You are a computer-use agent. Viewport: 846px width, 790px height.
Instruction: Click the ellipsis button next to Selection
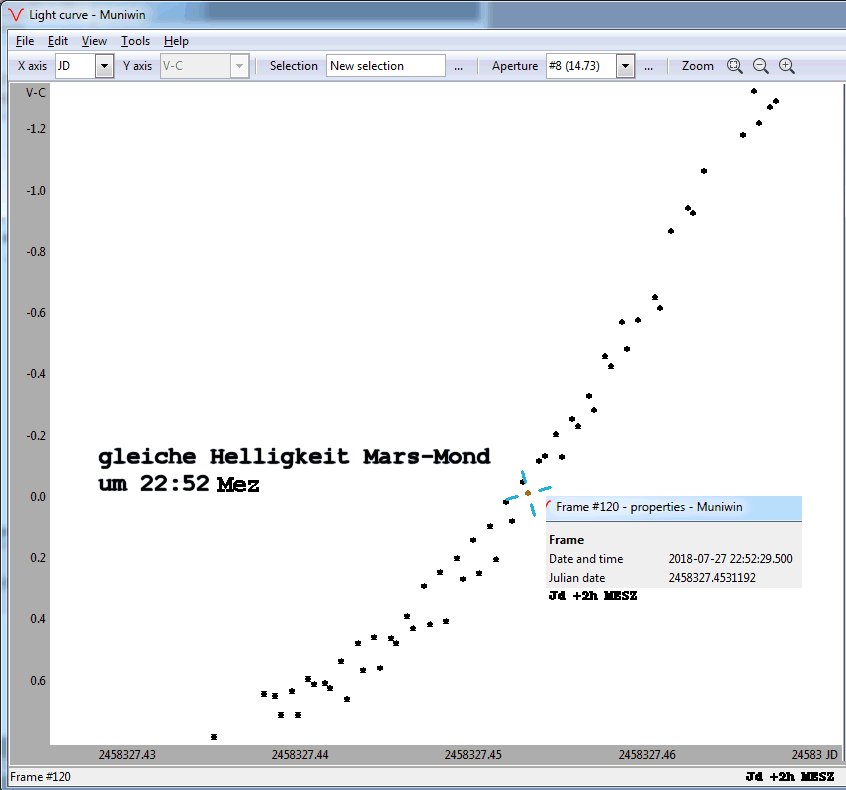click(x=458, y=66)
